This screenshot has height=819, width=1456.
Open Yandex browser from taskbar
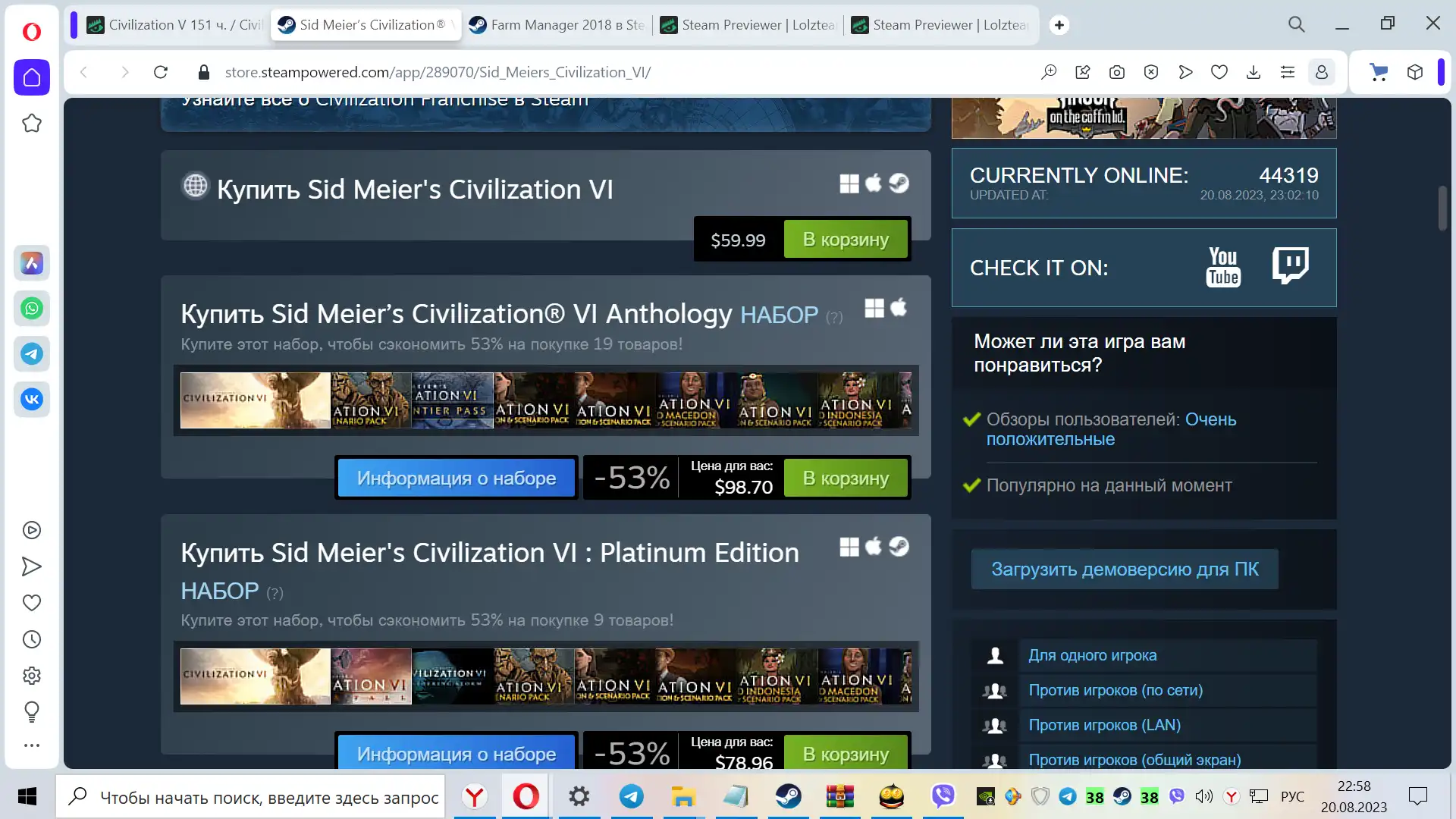(475, 797)
